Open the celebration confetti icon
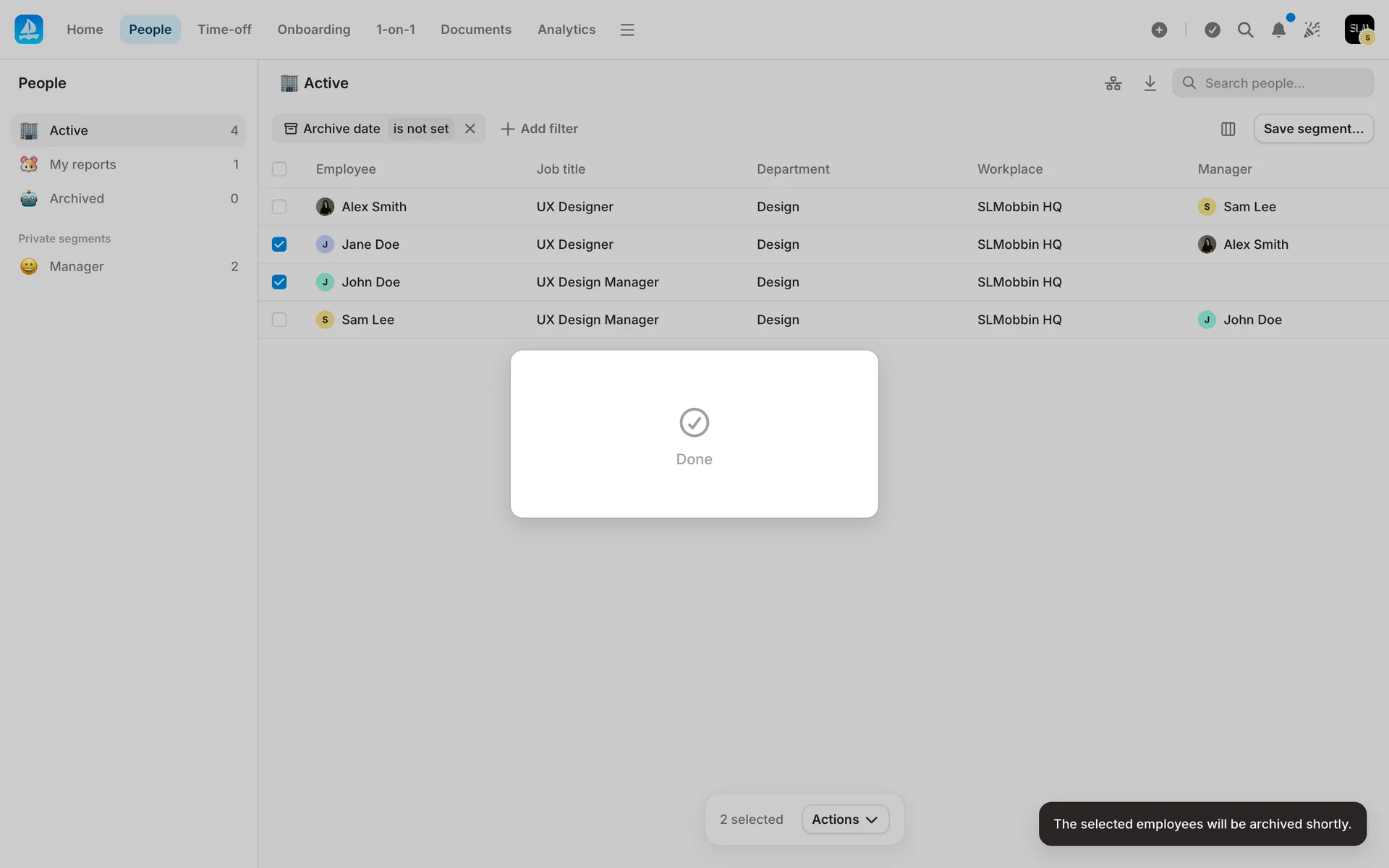The height and width of the screenshot is (868, 1389). 1312,30
